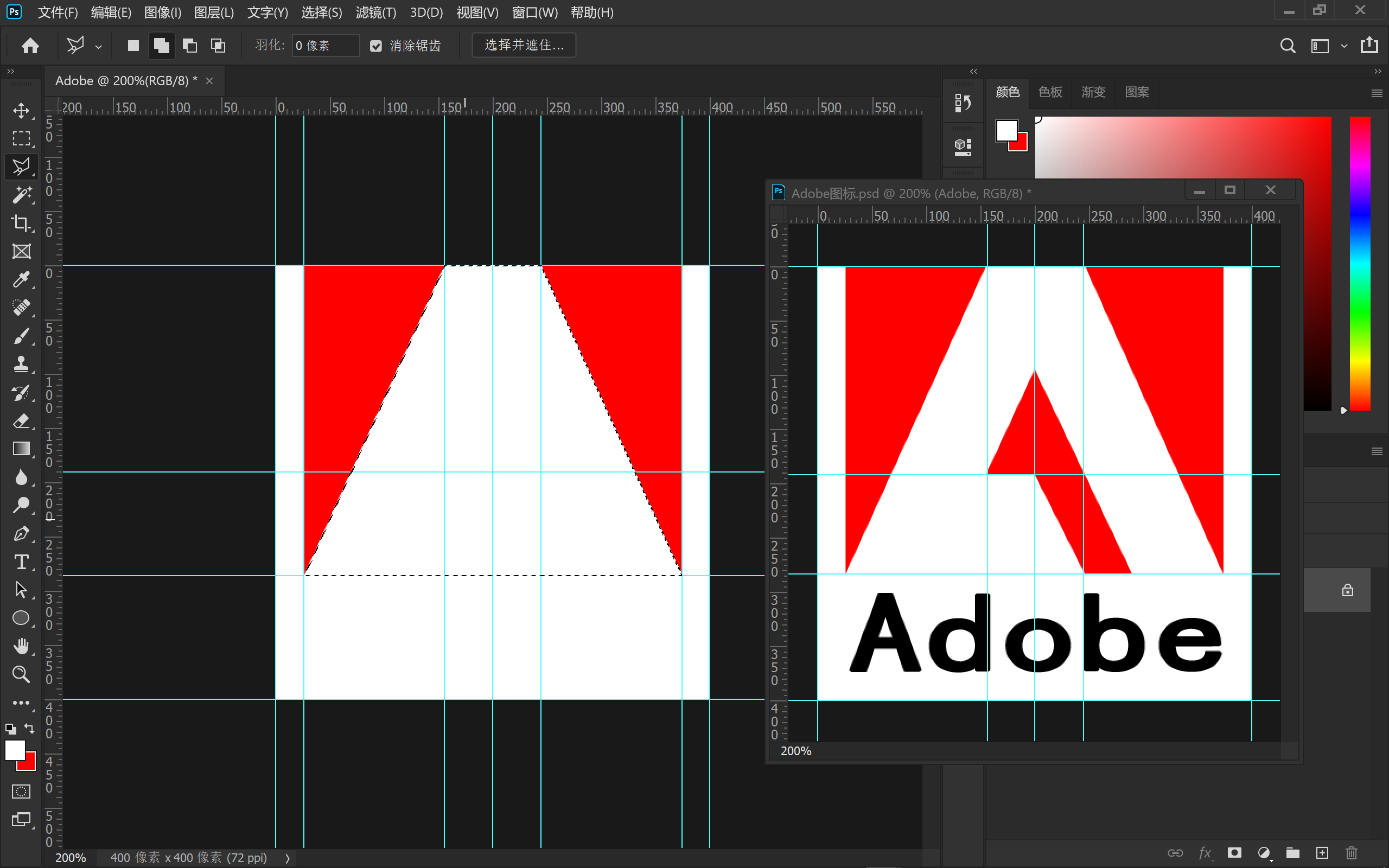Open the 图像(I) menu

[x=162, y=12]
